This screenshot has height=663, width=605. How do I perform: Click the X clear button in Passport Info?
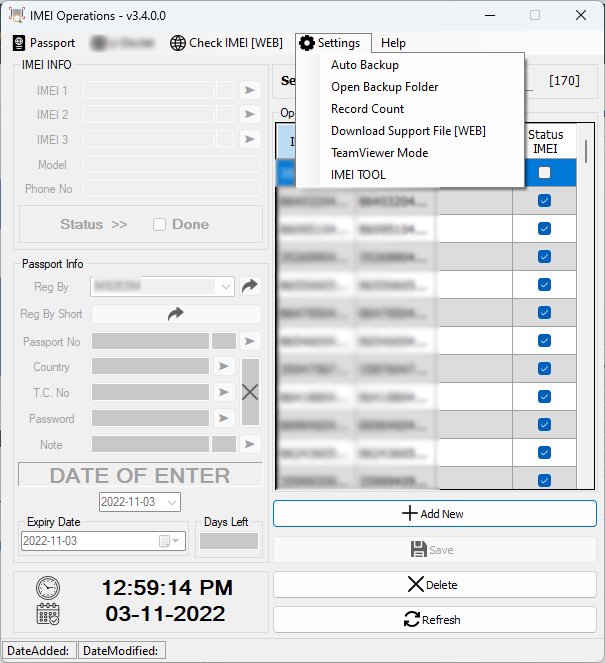(250, 392)
